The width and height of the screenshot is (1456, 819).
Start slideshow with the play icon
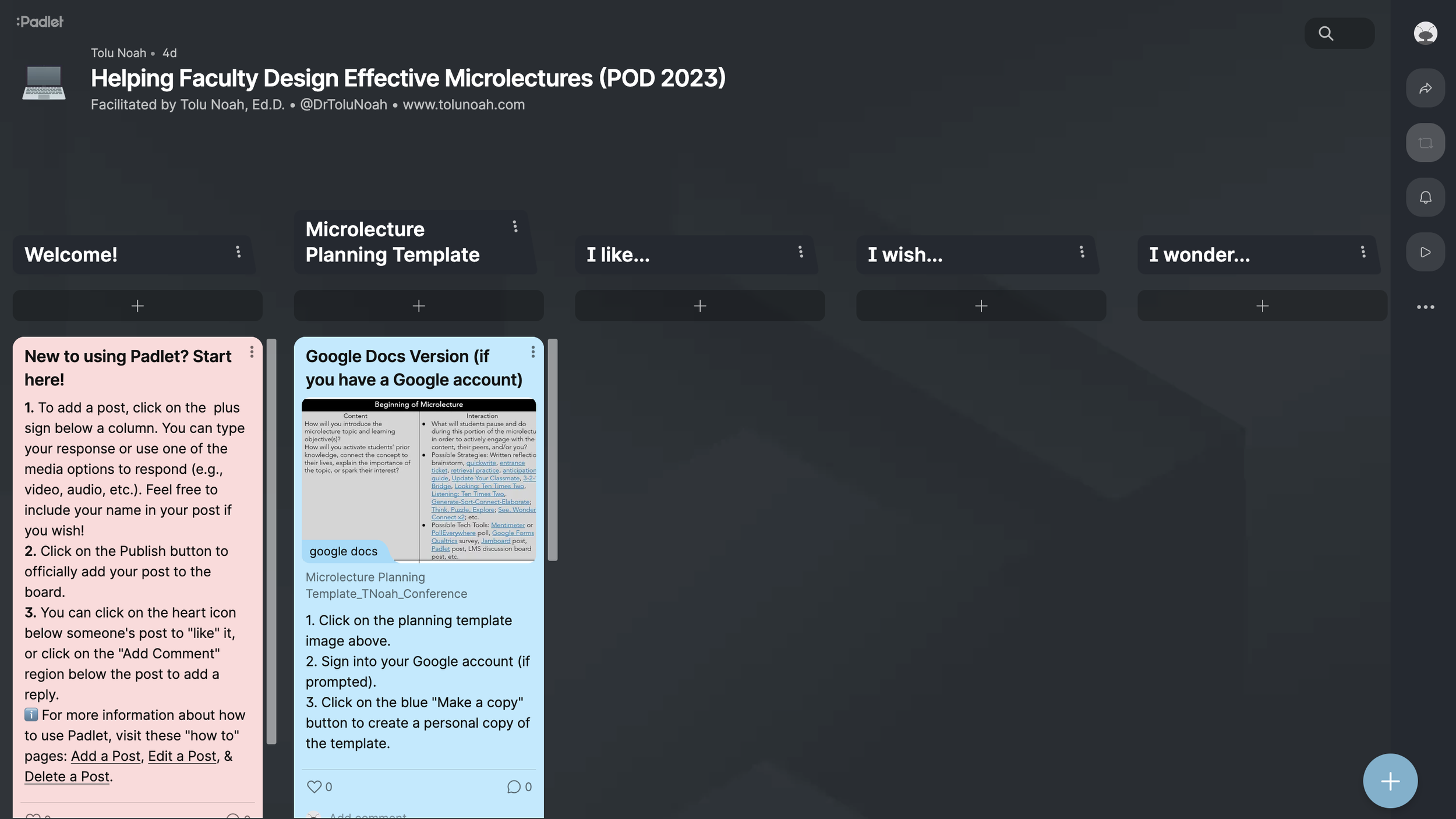1425,252
